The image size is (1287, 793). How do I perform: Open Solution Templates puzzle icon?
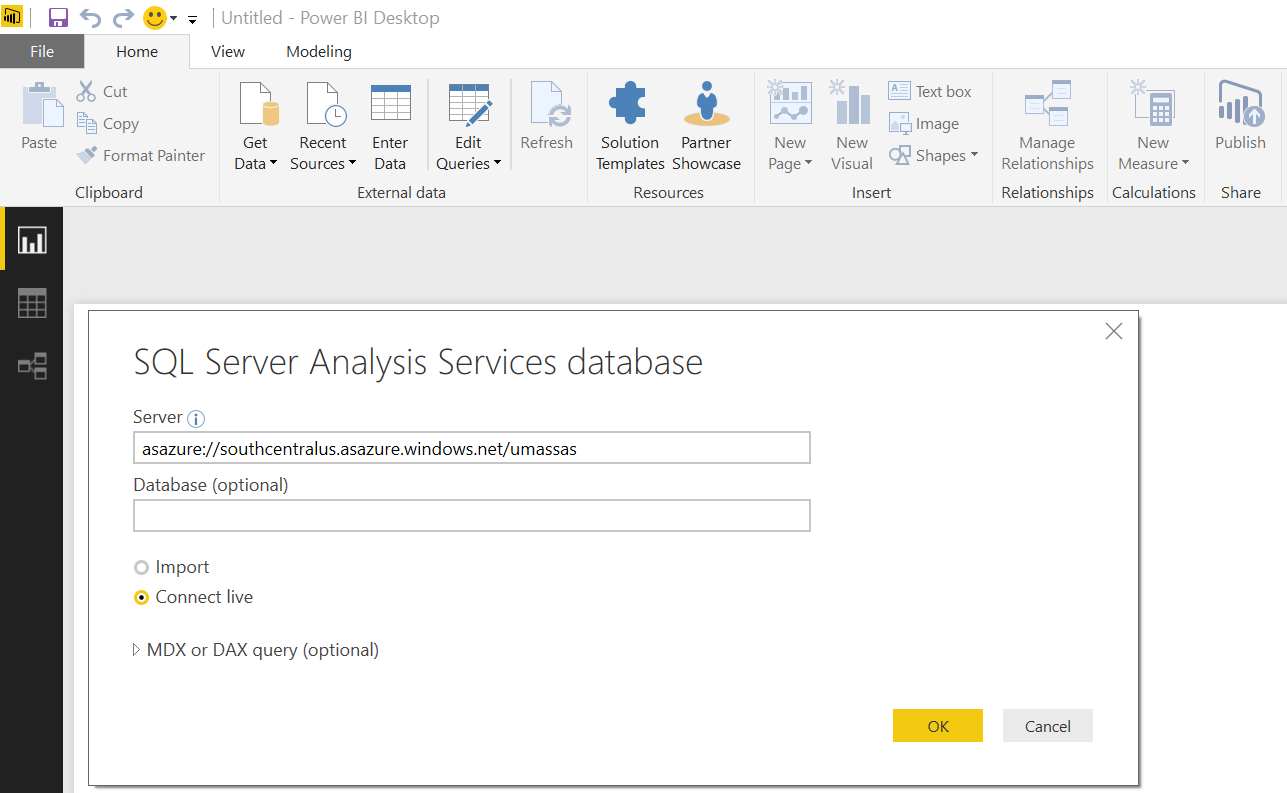click(x=629, y=104)
